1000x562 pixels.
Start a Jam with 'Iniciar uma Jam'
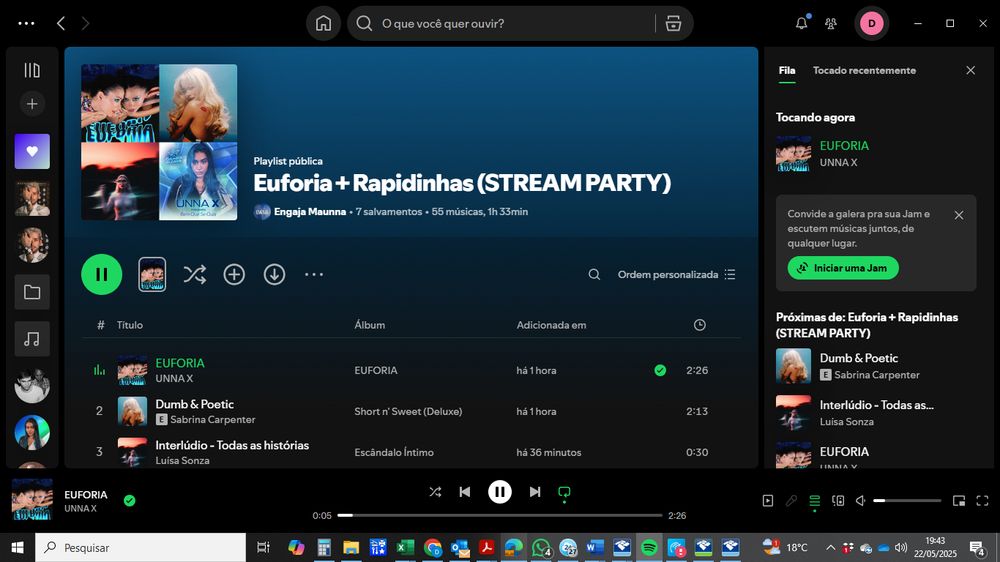pos(843,268)
